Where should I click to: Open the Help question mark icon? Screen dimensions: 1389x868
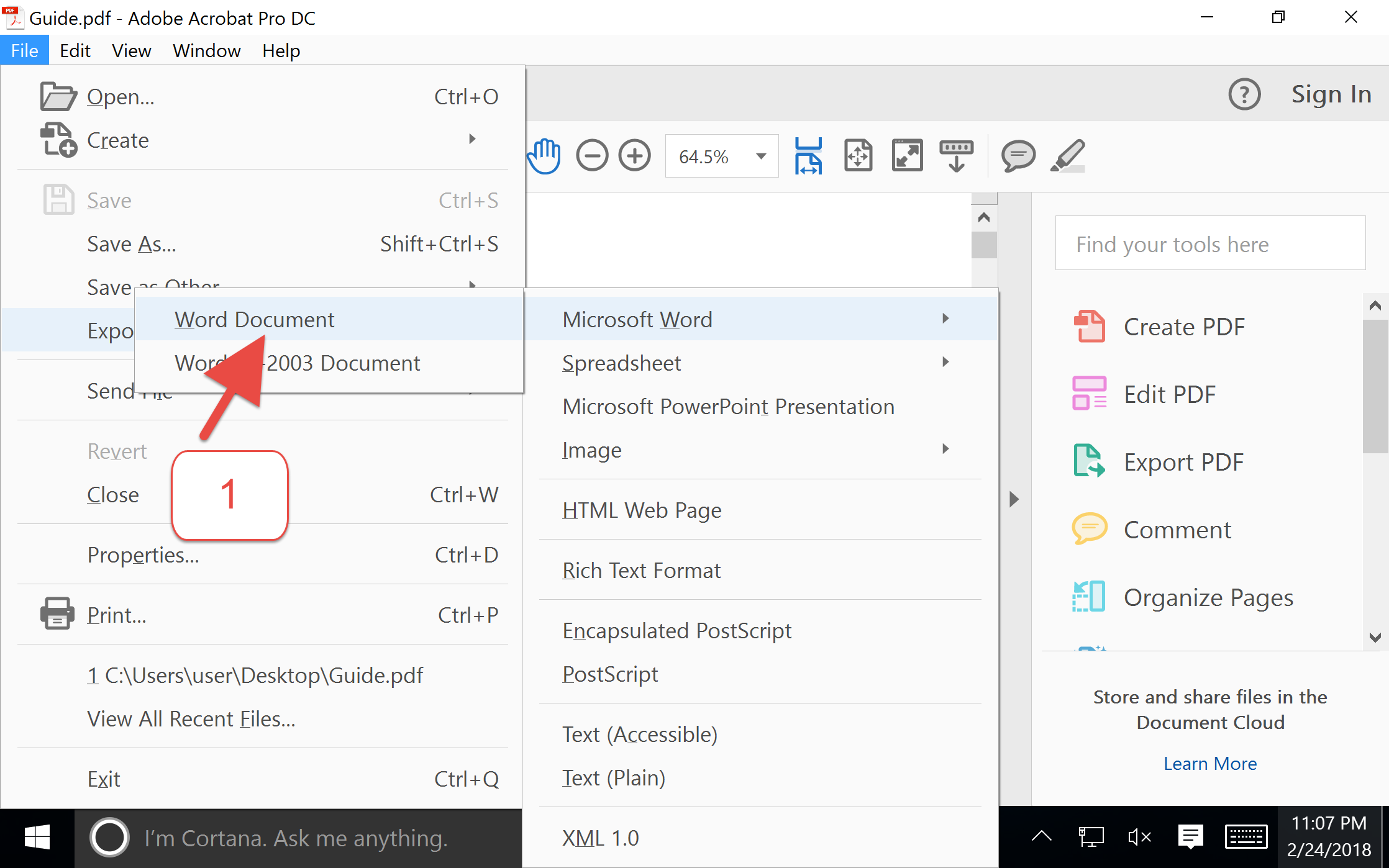click(1244, 94)
